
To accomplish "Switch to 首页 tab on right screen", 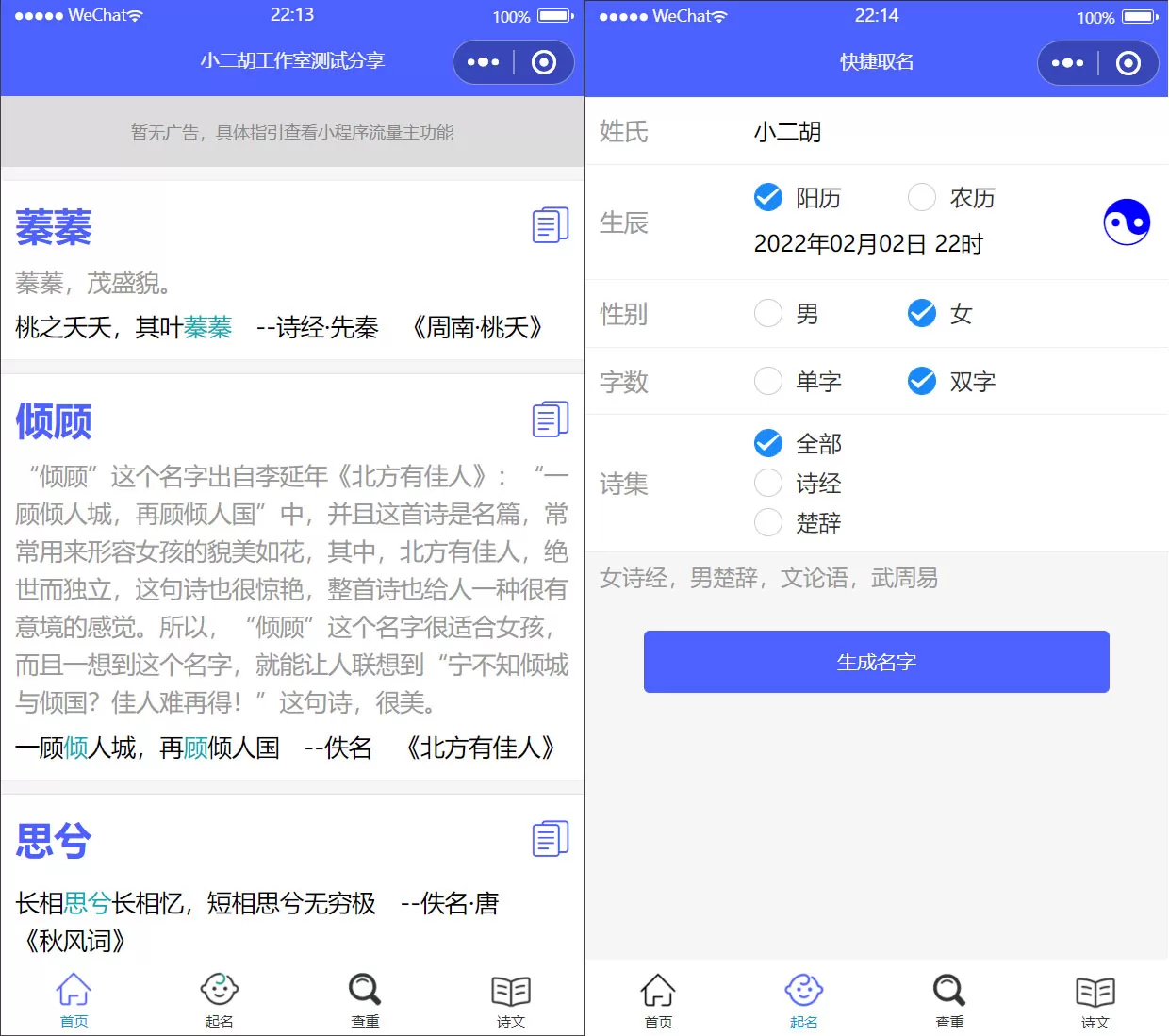I will [x=658, y=1000].
